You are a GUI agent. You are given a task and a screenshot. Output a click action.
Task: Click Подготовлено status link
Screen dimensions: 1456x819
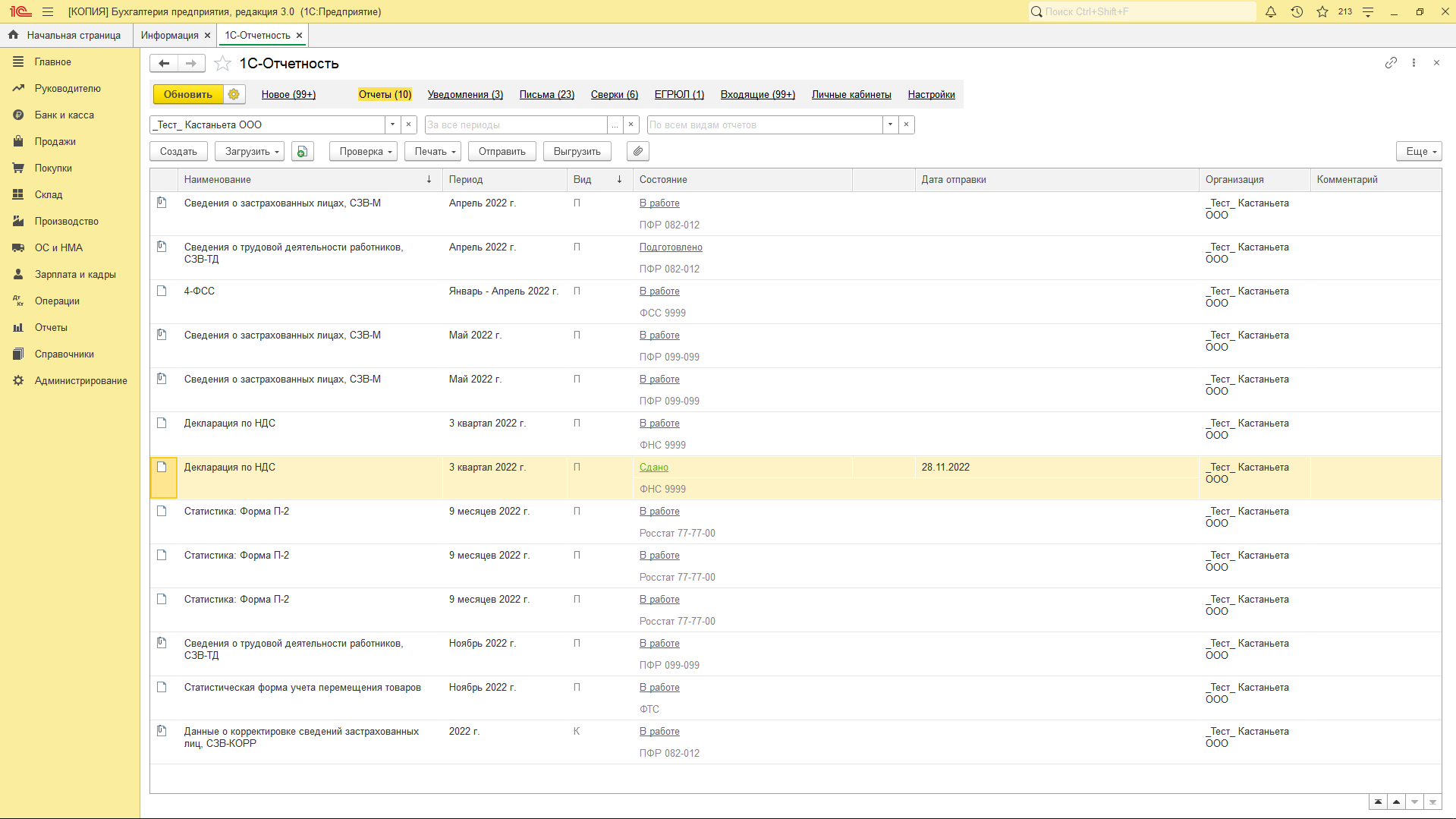(671, 247)
